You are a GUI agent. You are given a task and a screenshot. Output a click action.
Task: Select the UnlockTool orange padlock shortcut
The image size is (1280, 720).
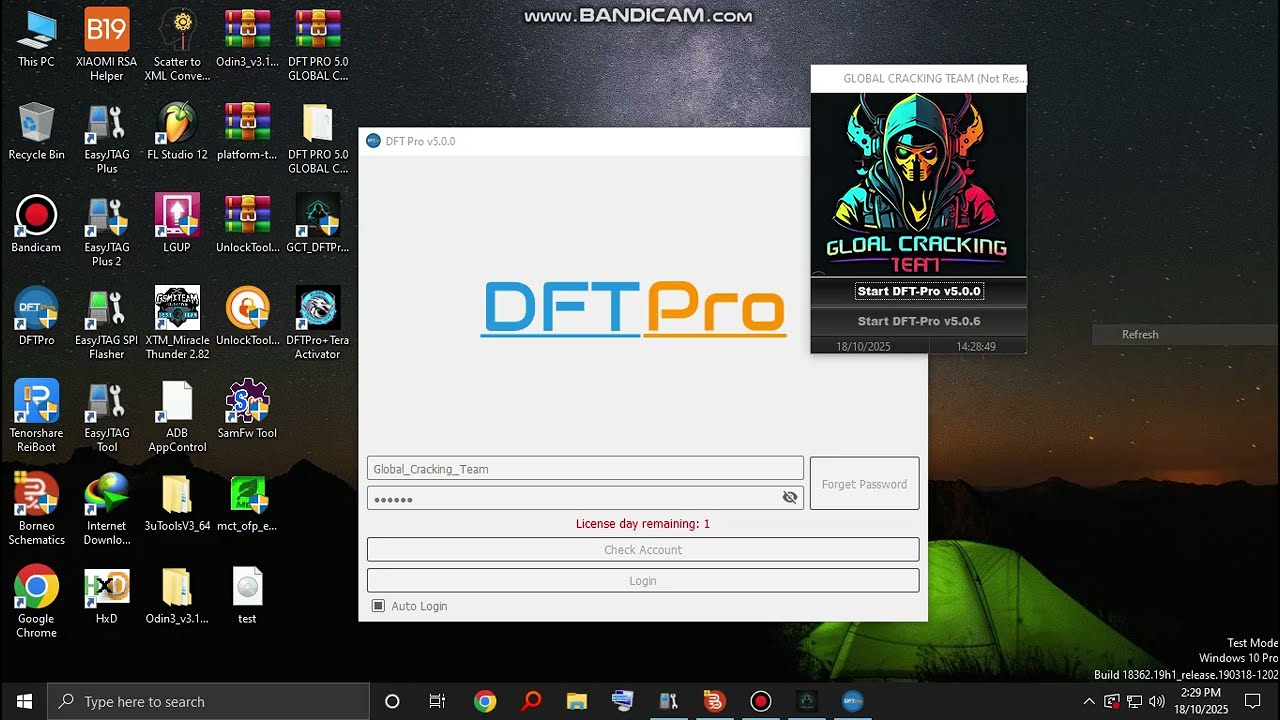click(247, 317)
